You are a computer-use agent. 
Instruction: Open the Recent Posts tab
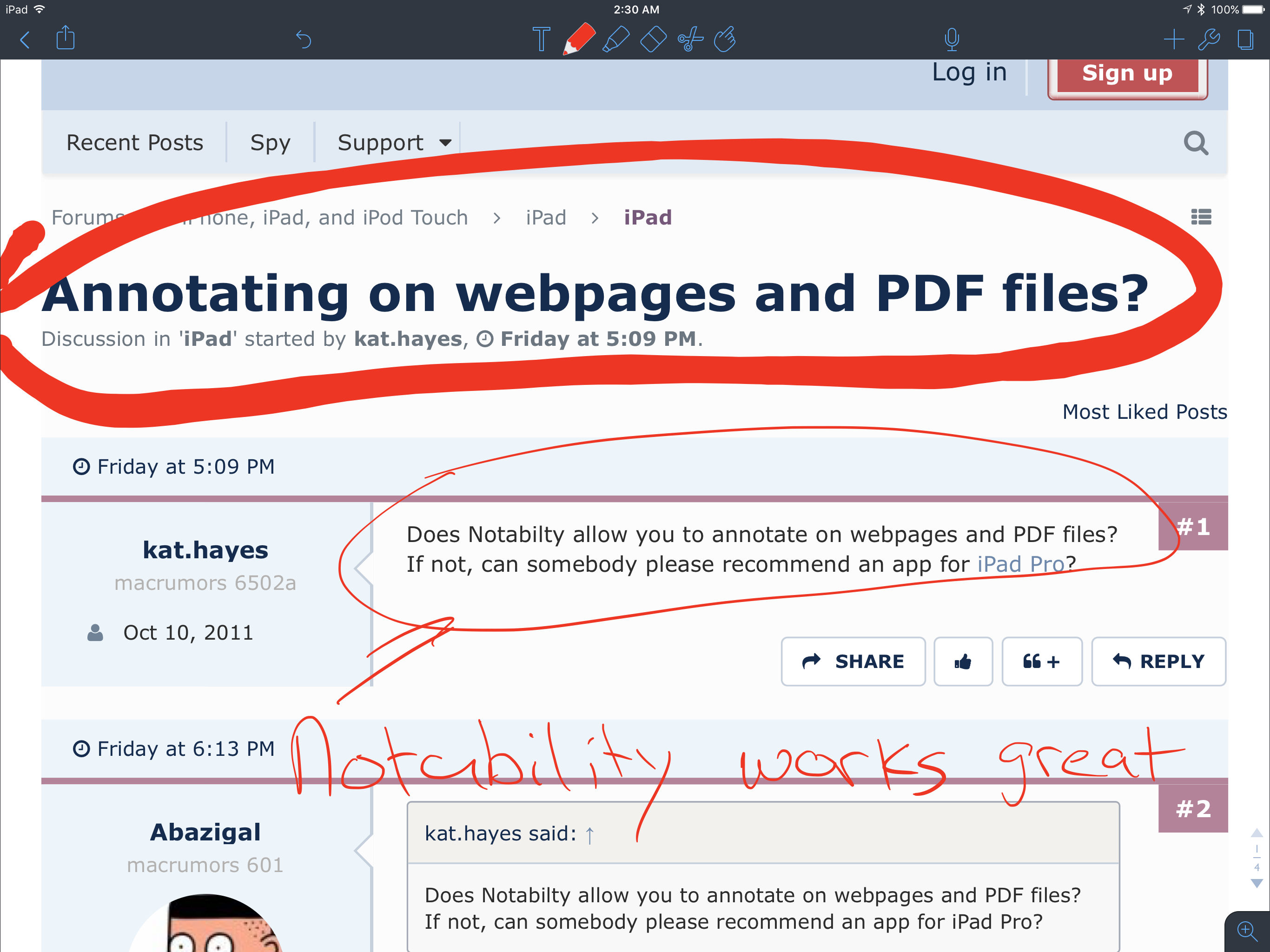pos(135,142)
